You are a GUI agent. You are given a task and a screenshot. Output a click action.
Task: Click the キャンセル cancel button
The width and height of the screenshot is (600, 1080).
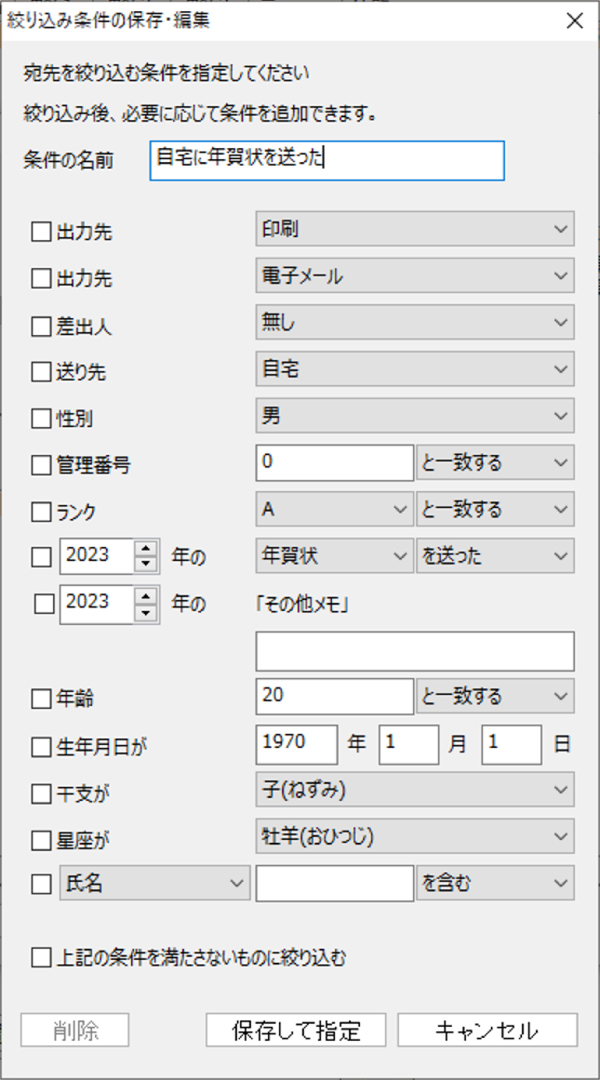click(487, 1029)
